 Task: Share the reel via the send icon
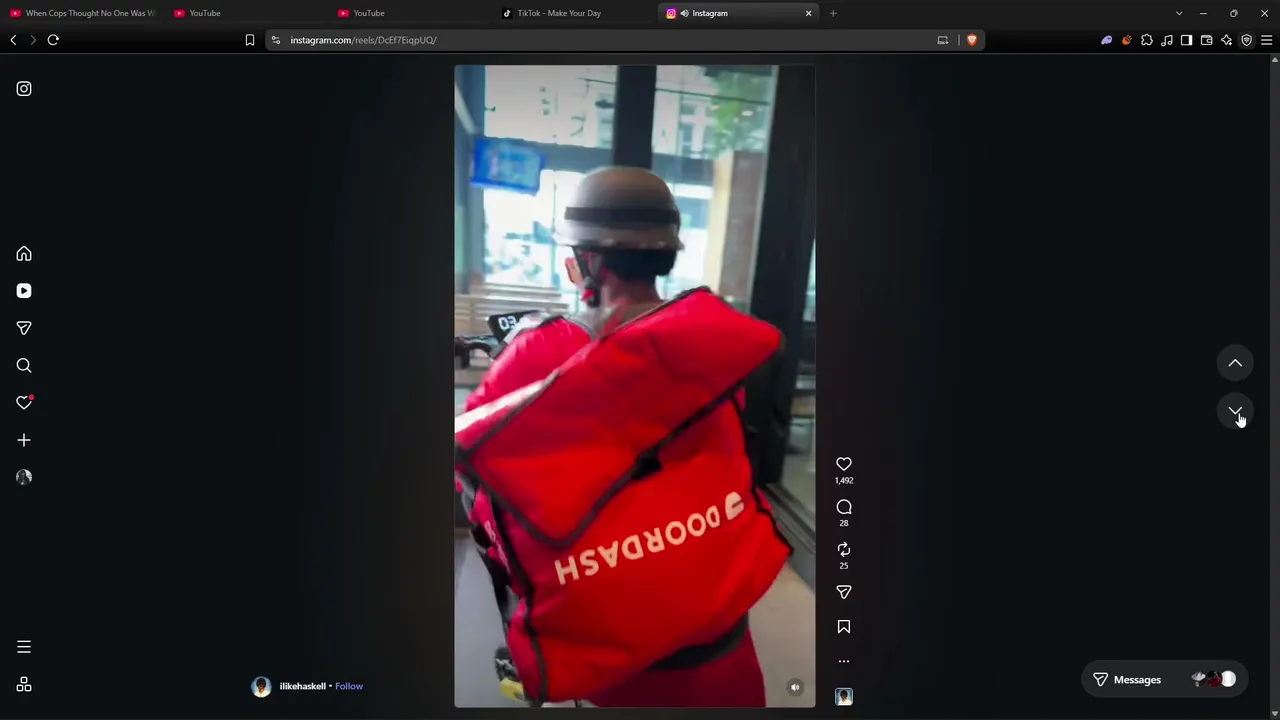[844, 592]
